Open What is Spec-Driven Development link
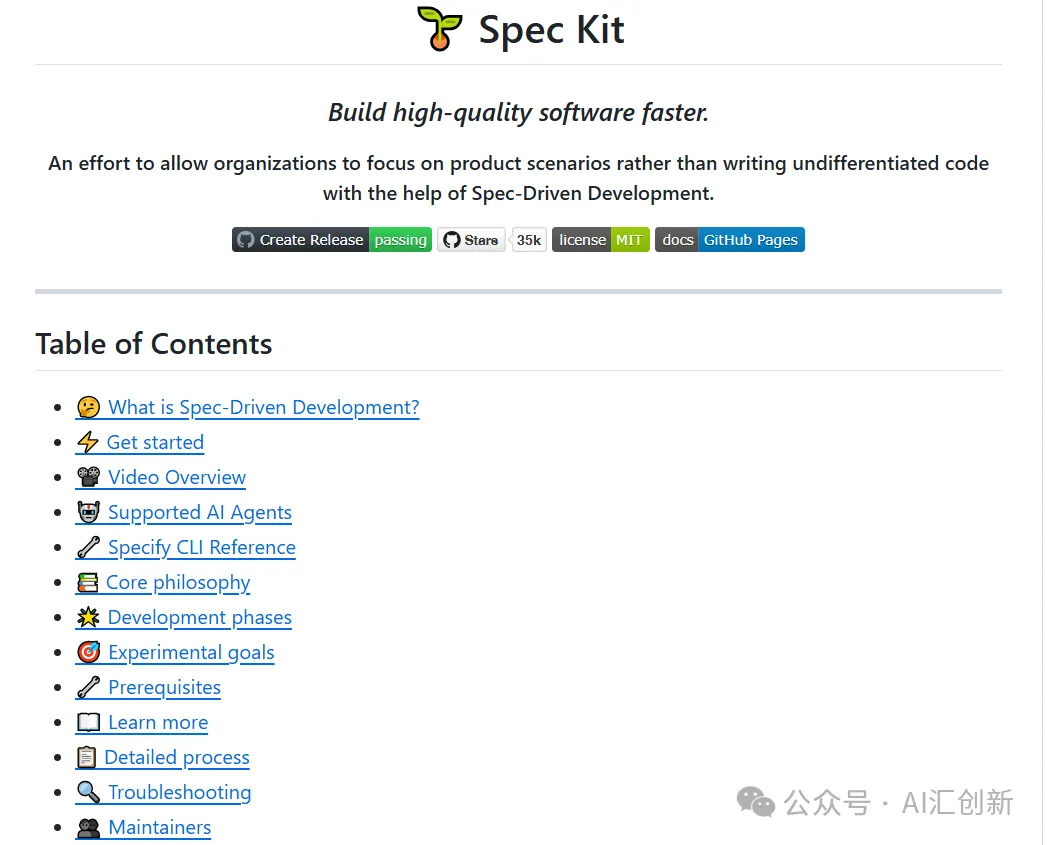Image resolution: width=1047 pixels, height=845 pixels. click(x=263, y=408)
